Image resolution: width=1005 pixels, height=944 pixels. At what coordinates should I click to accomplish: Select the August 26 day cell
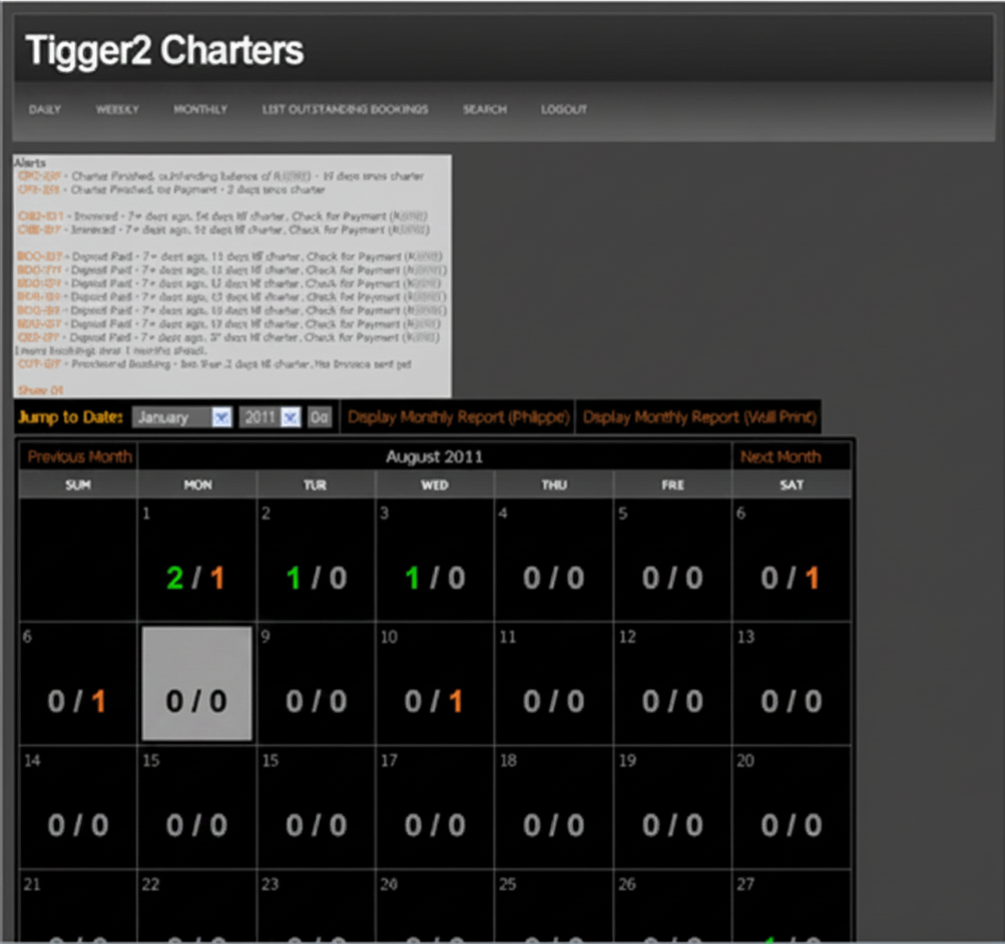click(x=672, y=907)
